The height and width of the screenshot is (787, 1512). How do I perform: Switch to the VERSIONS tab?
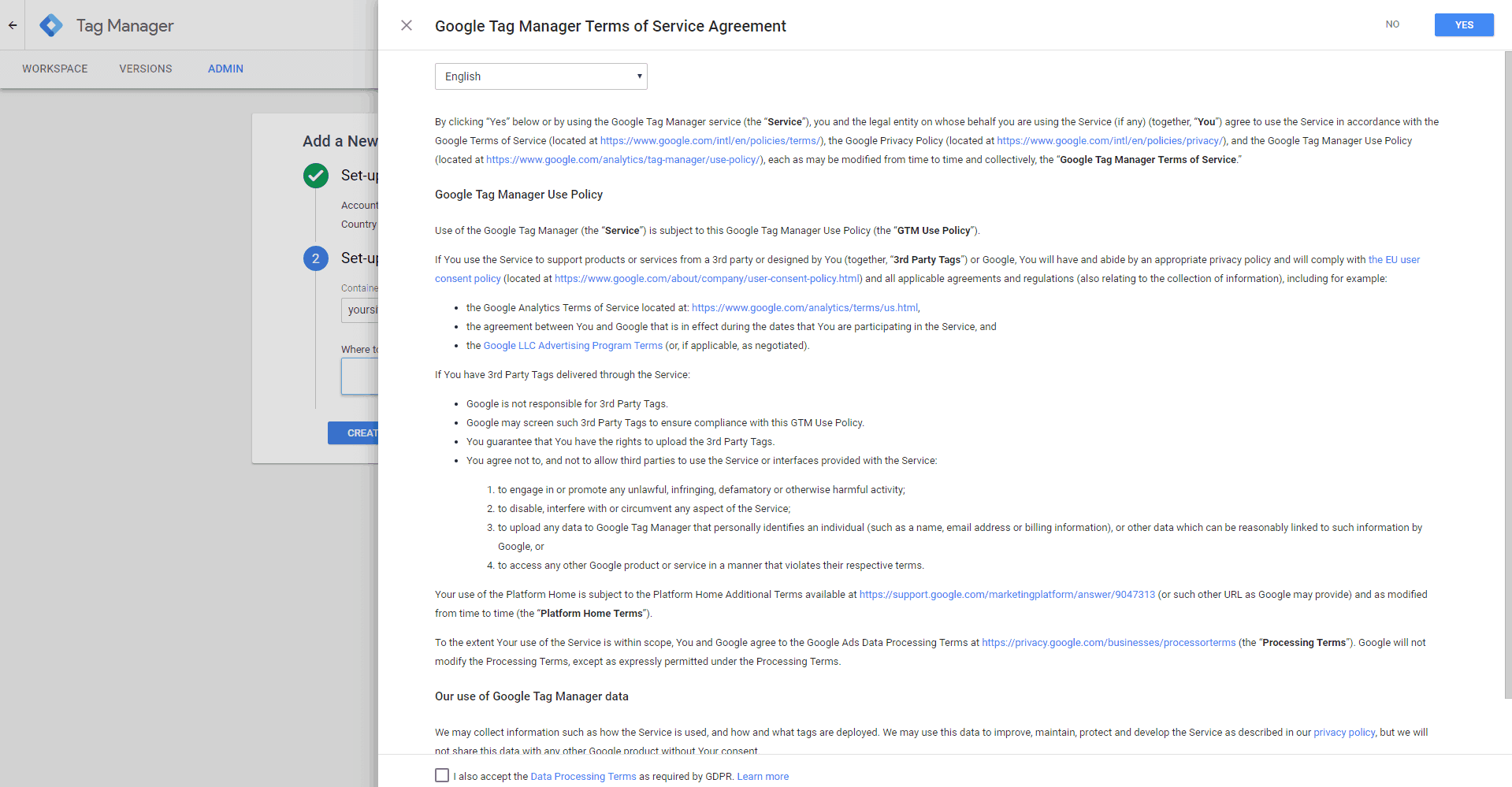[146, 69]
